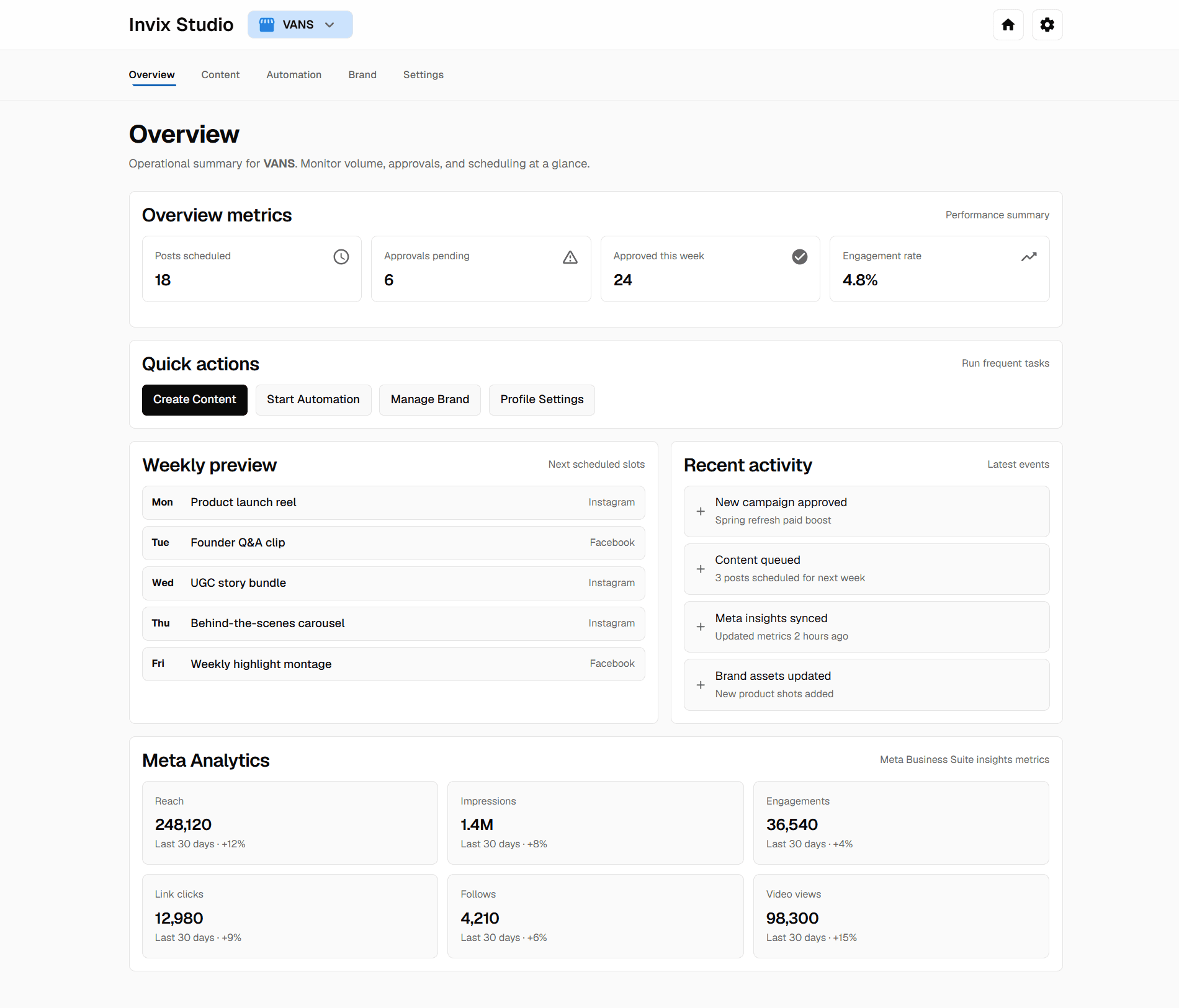Expand the VANS dropdown chevron
The width and height of the screenshot is (1179, 1008).
point(329,25)
